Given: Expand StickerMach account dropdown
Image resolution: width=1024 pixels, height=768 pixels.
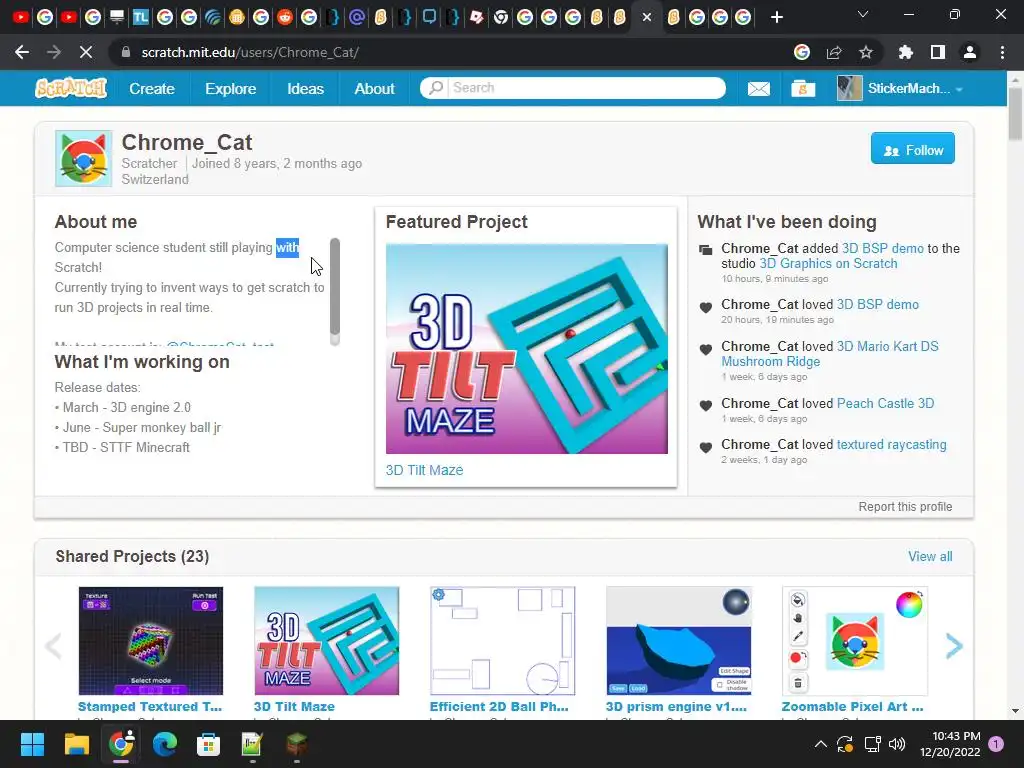Looking at the screenshot, I should coord(959,89).
